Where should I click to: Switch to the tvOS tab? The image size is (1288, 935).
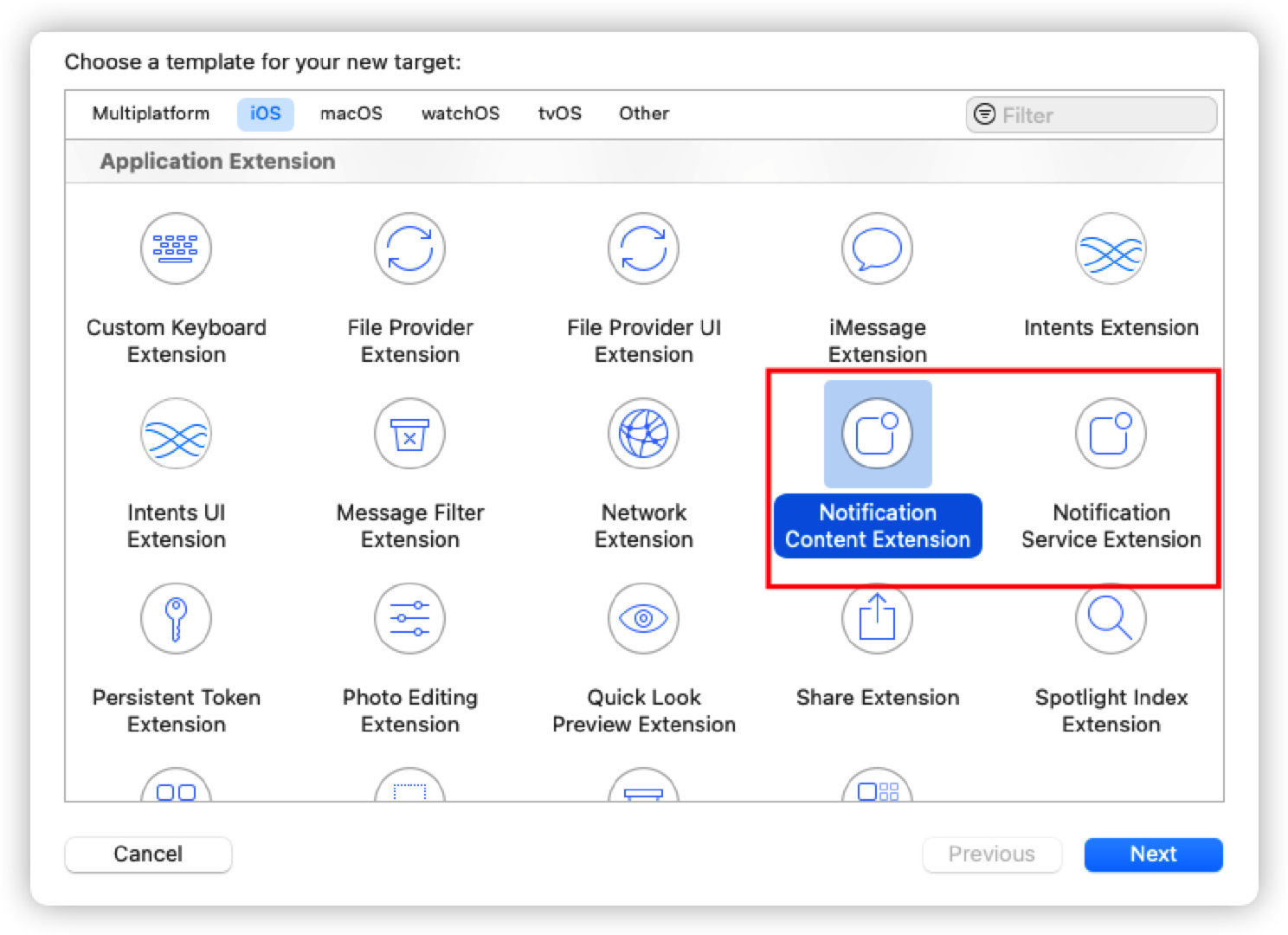pyautogui.click(x=559, y=113)
